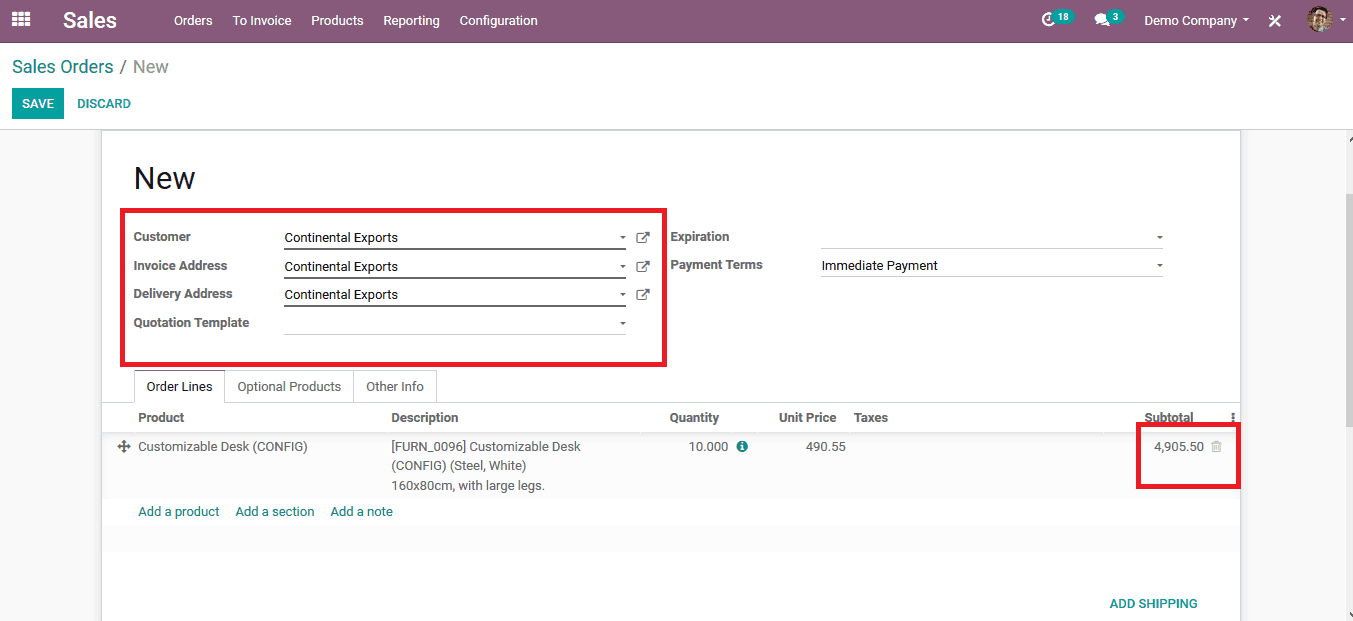
Task: Click the Sales app title
Action: pyautogui.click(x=90, y=20)
